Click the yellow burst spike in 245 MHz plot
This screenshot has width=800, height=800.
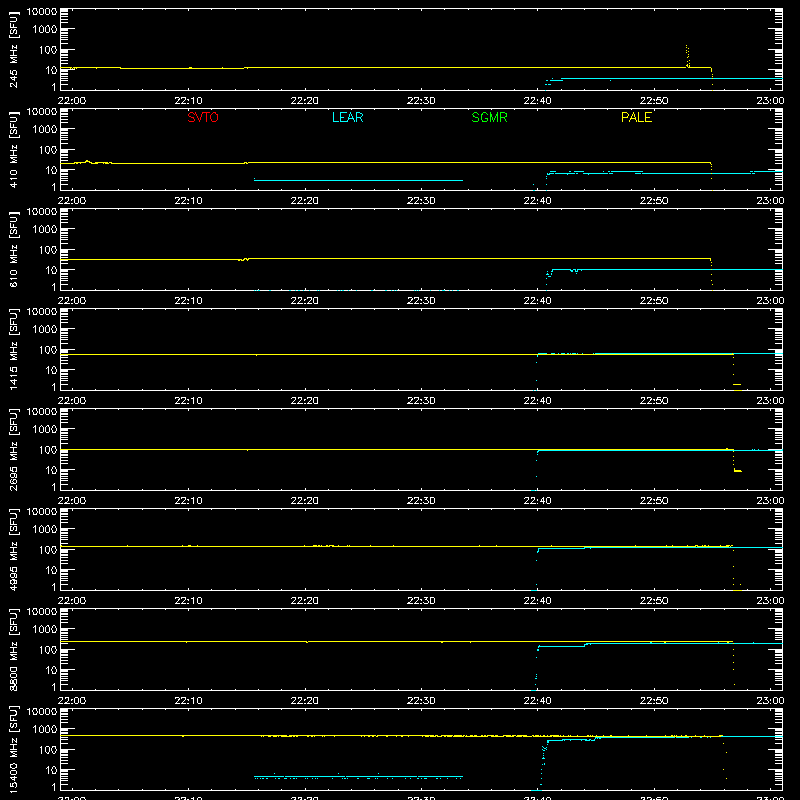point(687,56)
